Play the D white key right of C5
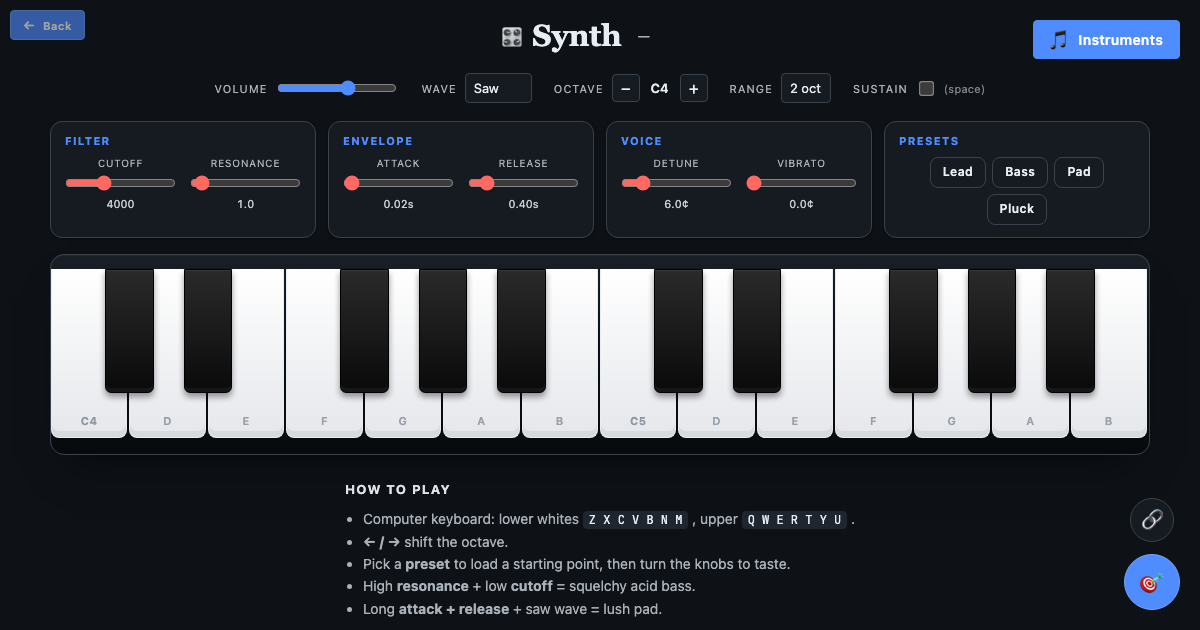Image resolution: width=1200 pixels, height=630 pixels. click(x=716, y=415)
